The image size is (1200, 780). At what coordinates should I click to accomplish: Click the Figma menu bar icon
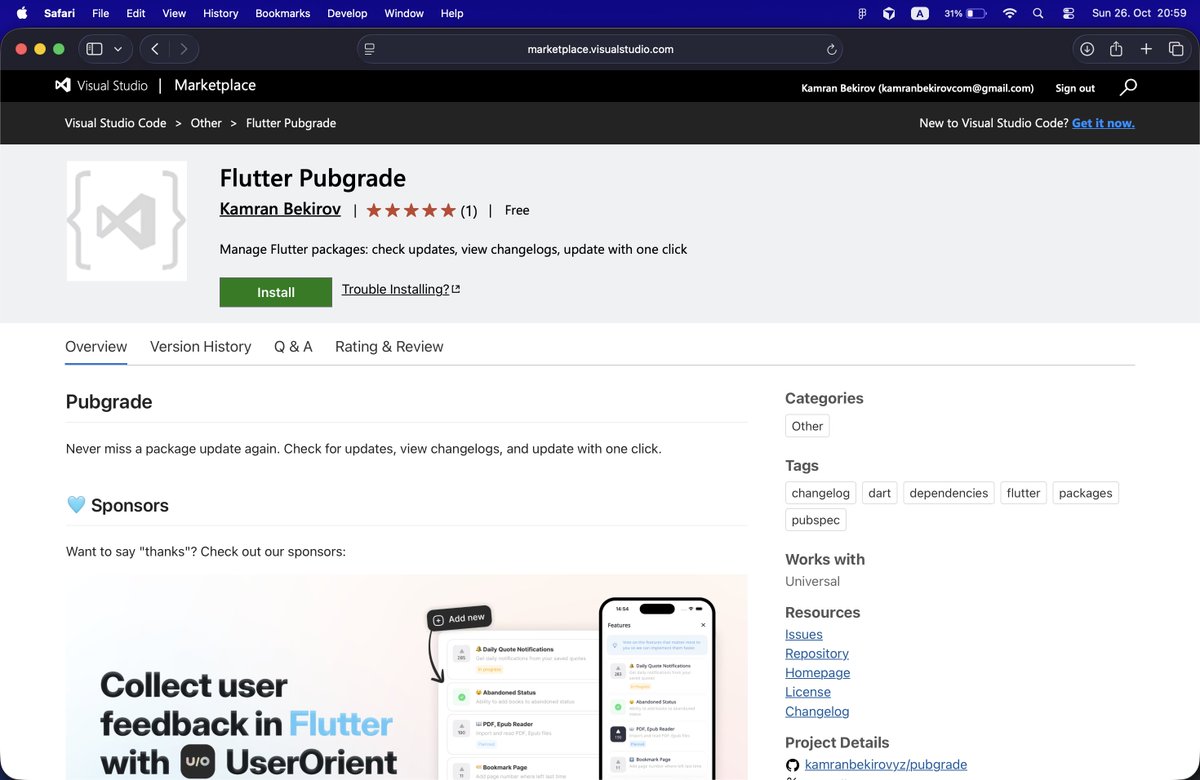(862, 13)
